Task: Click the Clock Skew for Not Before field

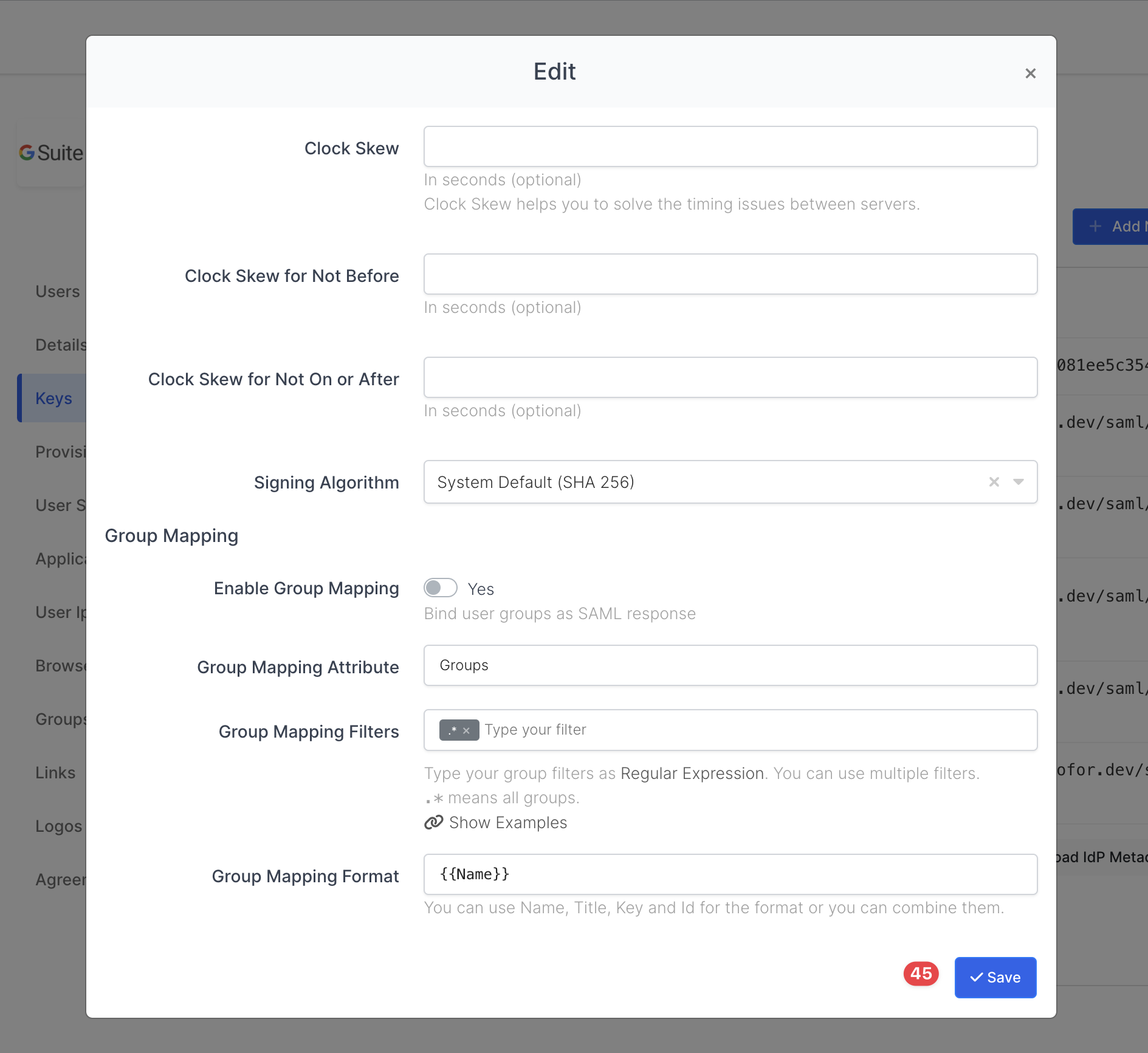Action: click(730, 274)
